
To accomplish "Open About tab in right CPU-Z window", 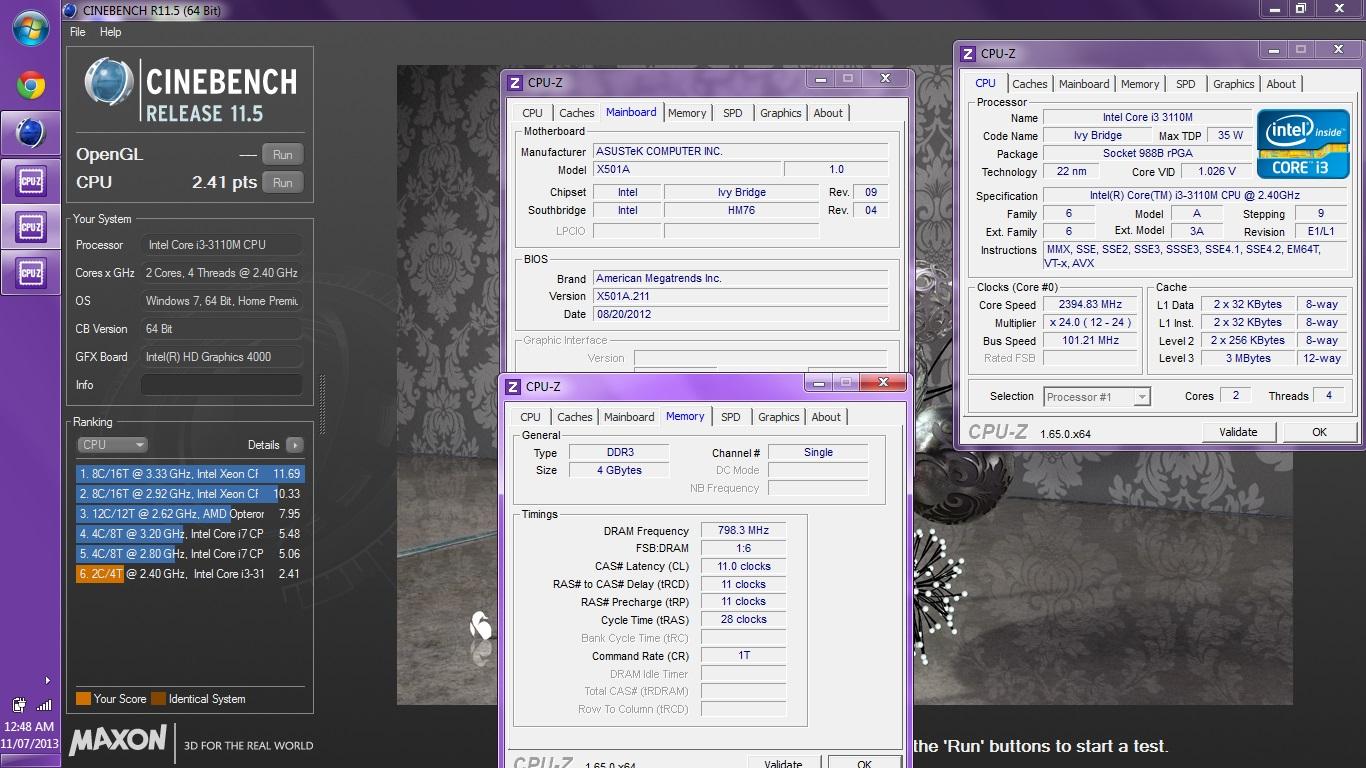I will click(x=1281, y=84).
